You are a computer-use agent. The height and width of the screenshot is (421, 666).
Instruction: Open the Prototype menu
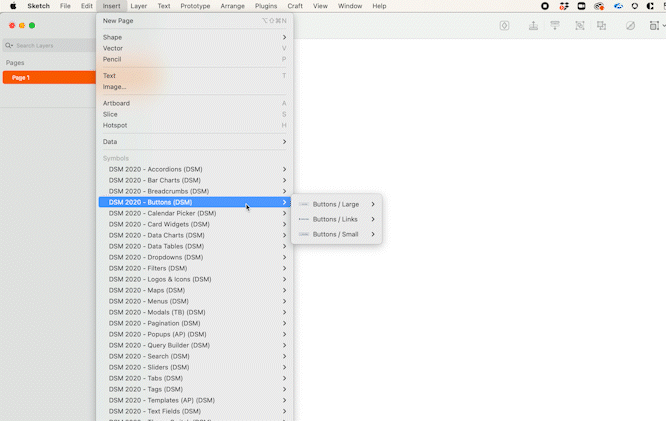(195, 6)
